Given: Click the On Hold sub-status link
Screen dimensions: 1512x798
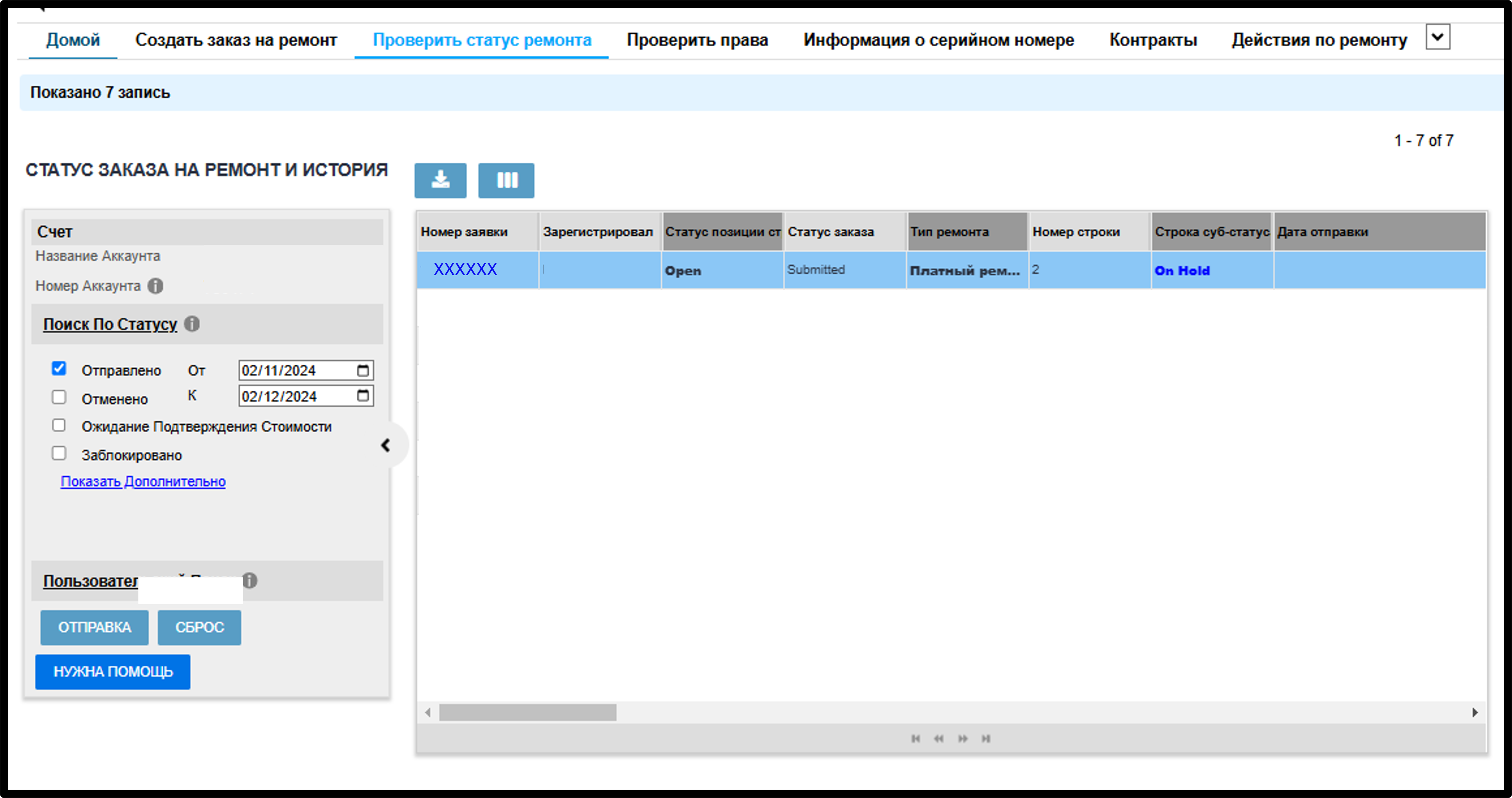Looking at the screenshot, I should pos(1182,271).
